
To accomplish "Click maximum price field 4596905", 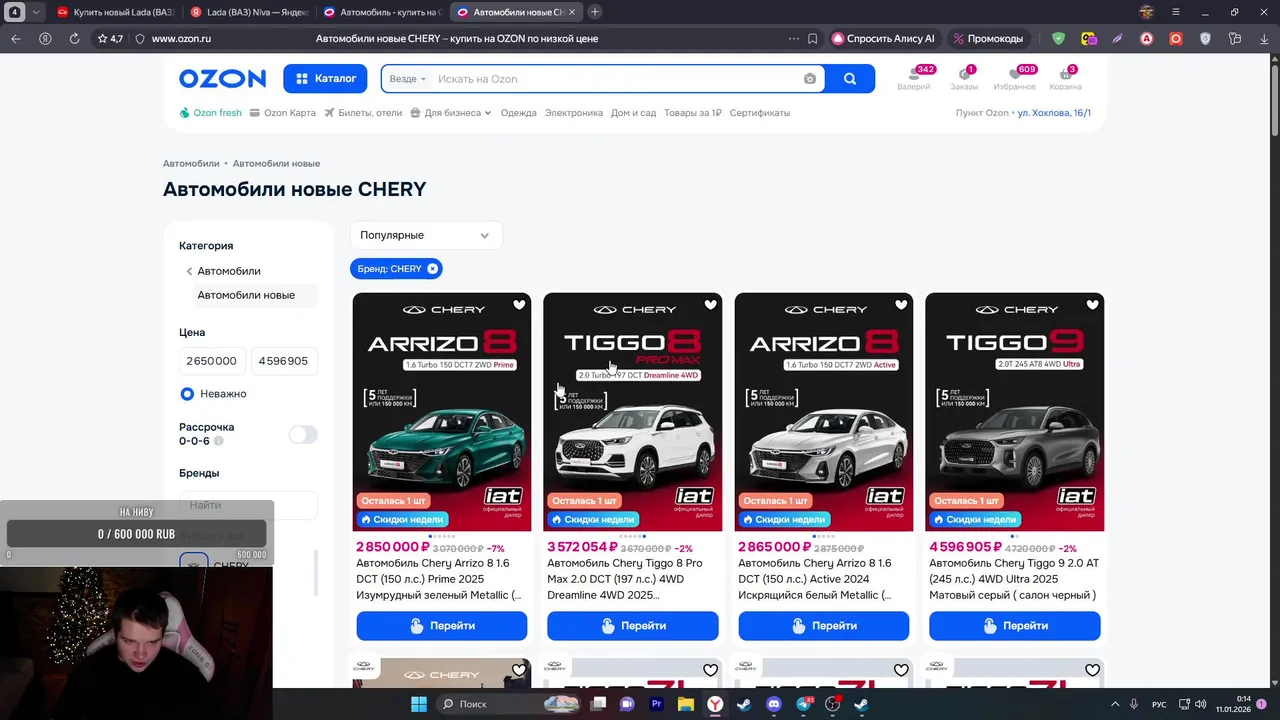I will pos(284,361).
